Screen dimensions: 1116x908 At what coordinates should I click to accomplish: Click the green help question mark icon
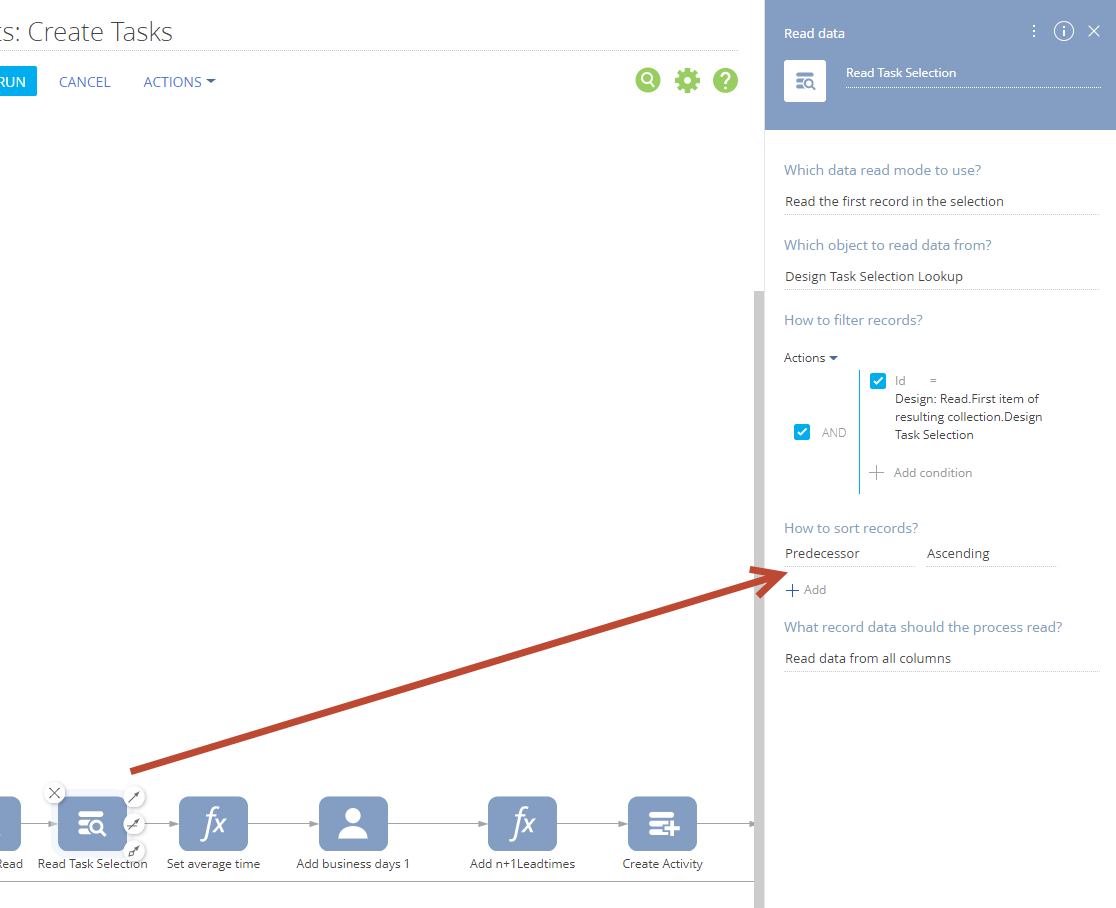pyautogui.click(x=725, y=80)
